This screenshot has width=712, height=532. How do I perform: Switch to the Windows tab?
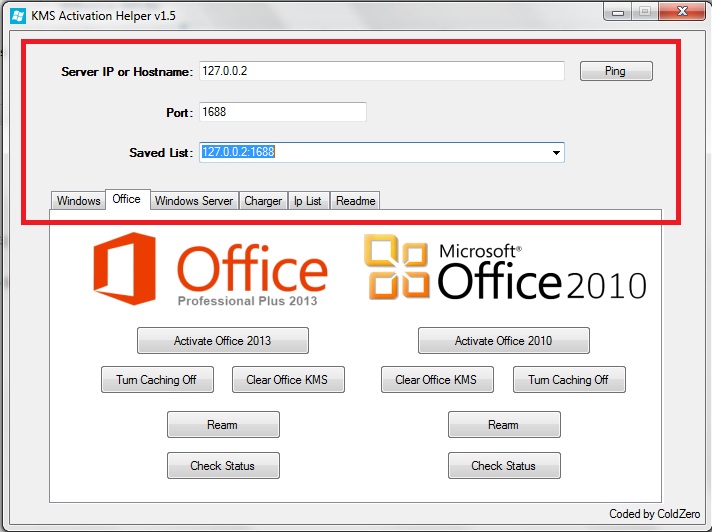(x=79, y=201)
